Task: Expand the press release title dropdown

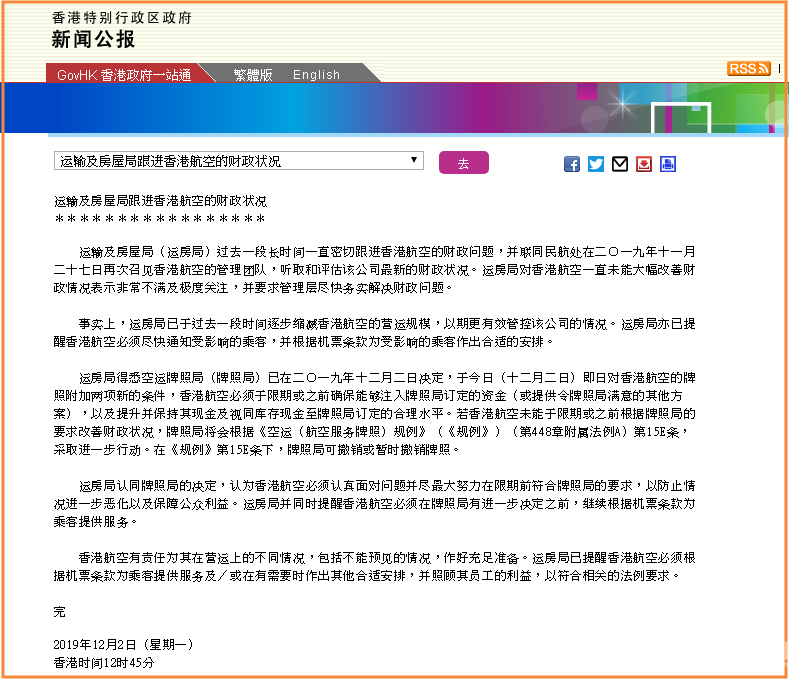Action: click(x=239, y=161)
